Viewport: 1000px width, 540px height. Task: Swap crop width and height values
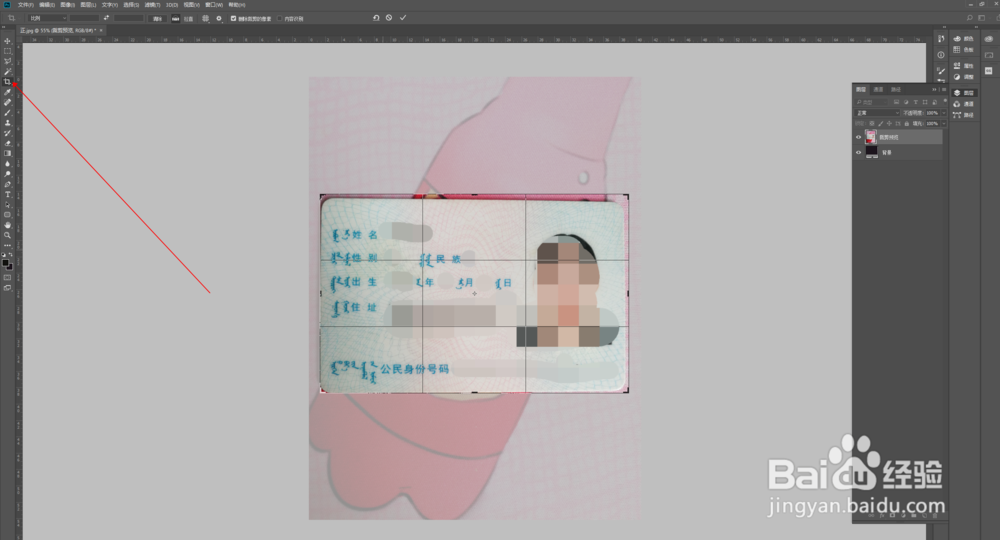pos(107,18)
